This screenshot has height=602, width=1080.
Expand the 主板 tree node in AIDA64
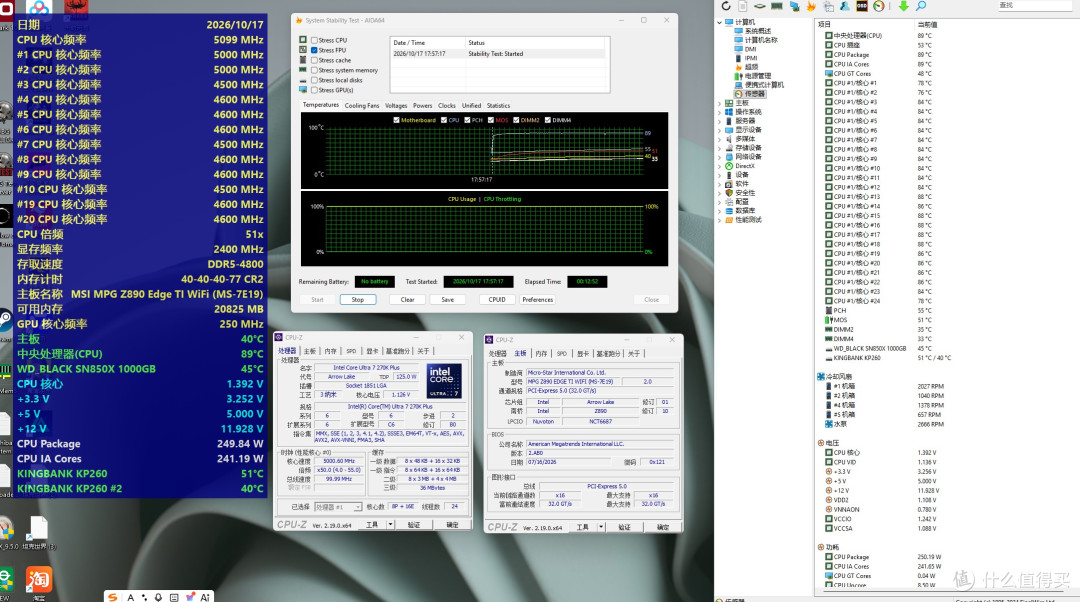tap(720, 103)
